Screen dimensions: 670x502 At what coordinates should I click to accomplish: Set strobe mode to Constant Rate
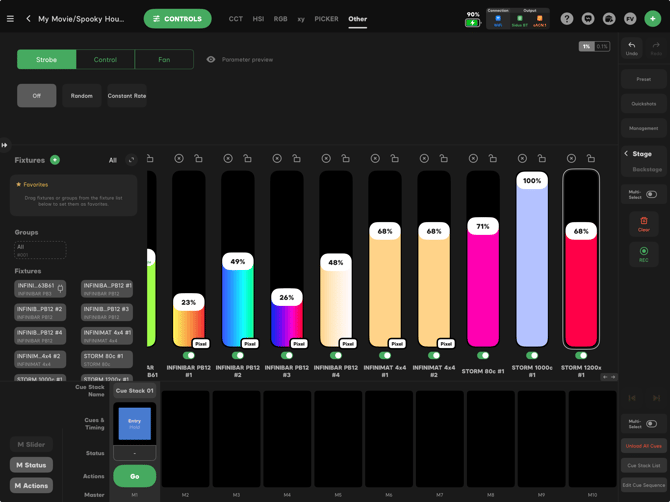127,96
